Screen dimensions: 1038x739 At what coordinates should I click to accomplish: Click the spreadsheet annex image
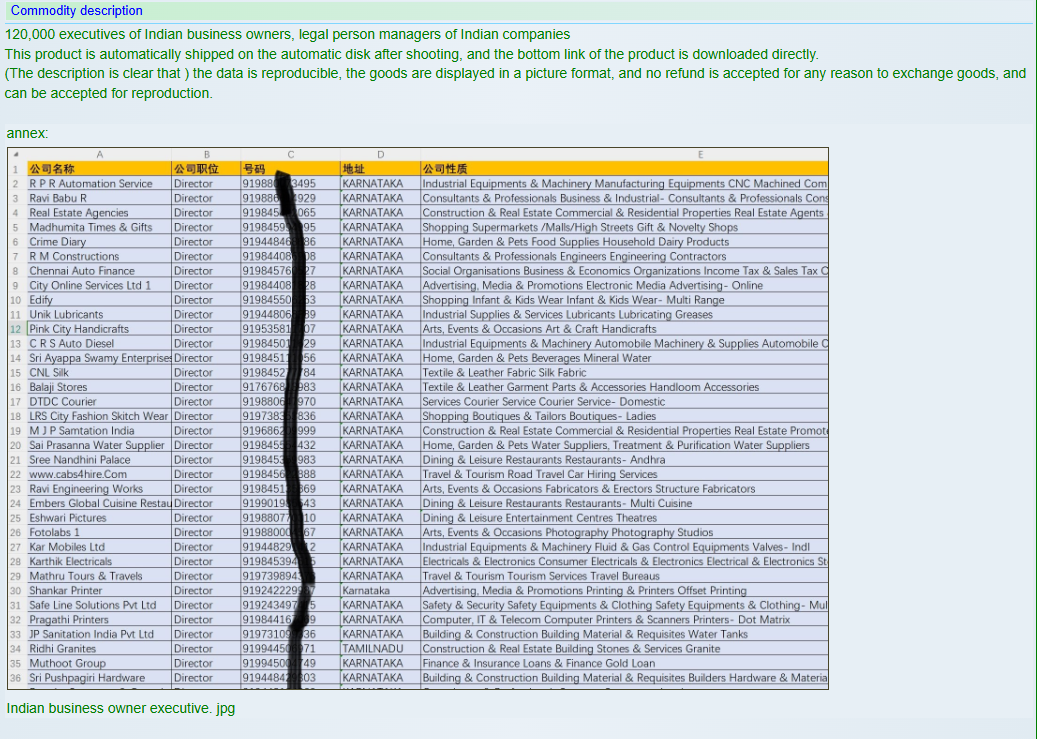[418, 420]
